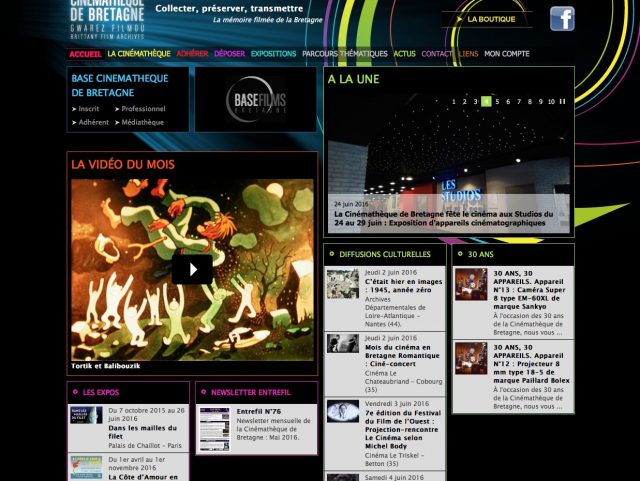Open the Accueil menu item
The height and width of the screenshot is (481, 640).
[85, 54]
